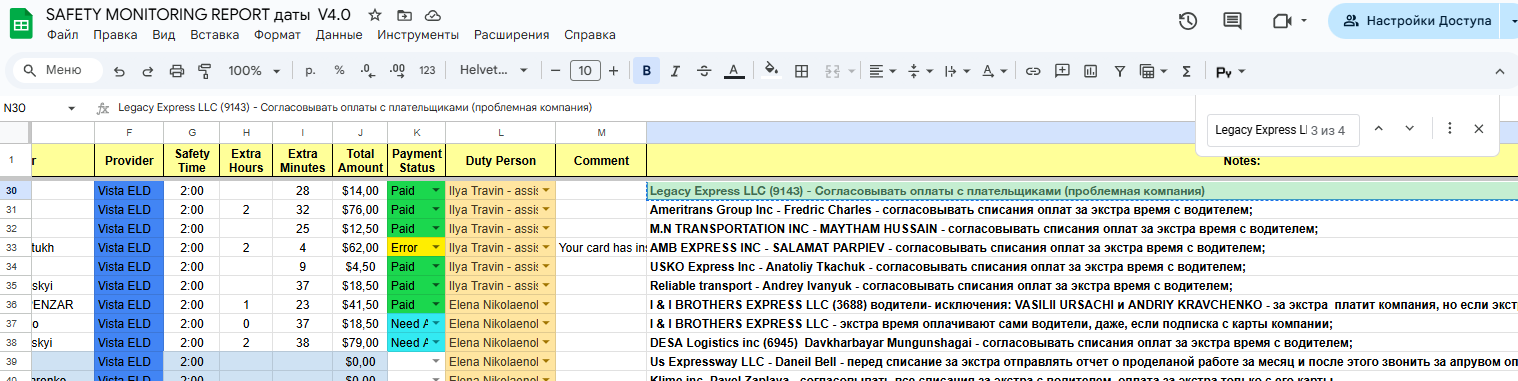Open the Google Sheets home icon
Viewport: 1518px width, 381px height.
(x=21, y=24)
